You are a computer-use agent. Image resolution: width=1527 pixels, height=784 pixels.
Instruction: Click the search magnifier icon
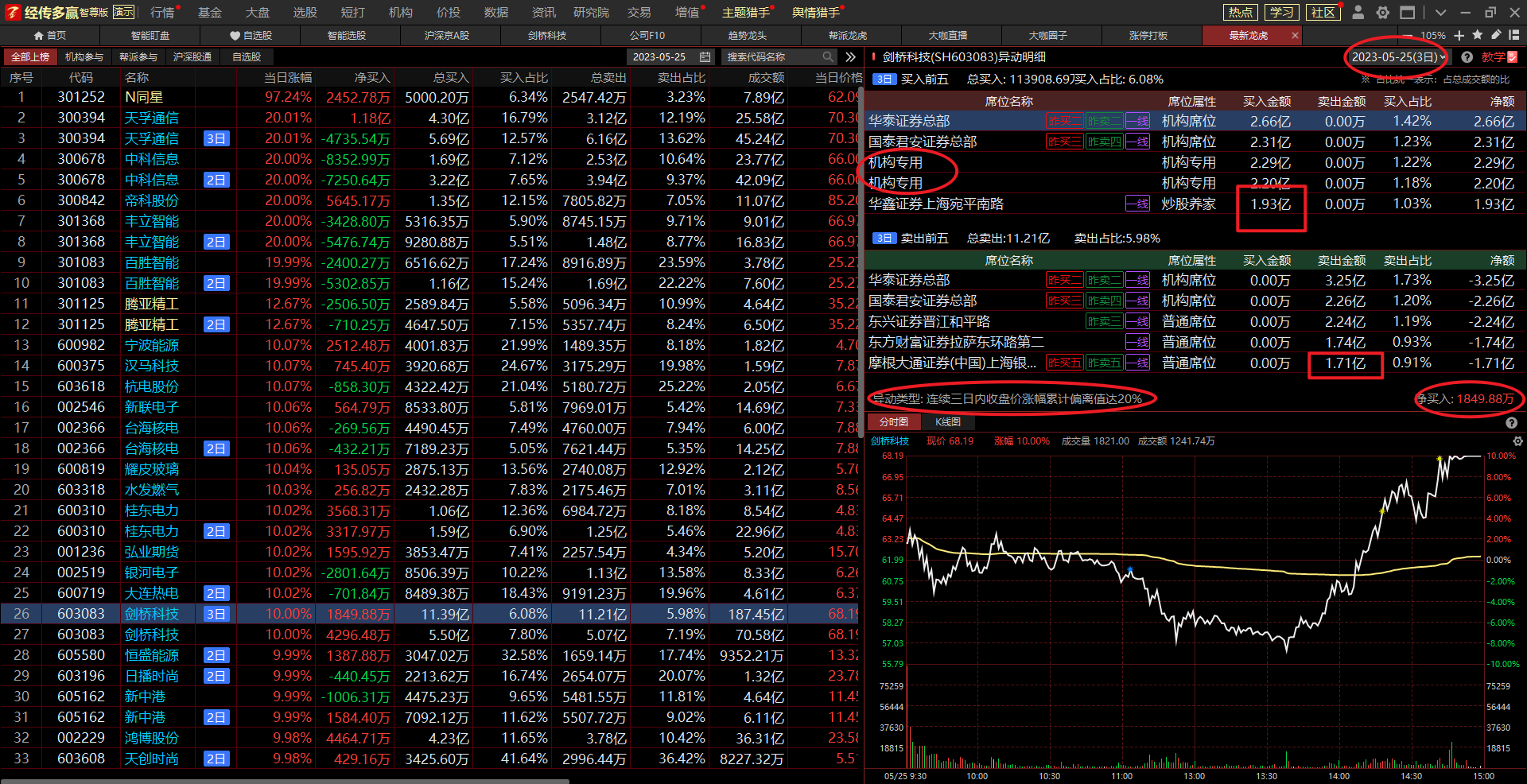828,56
